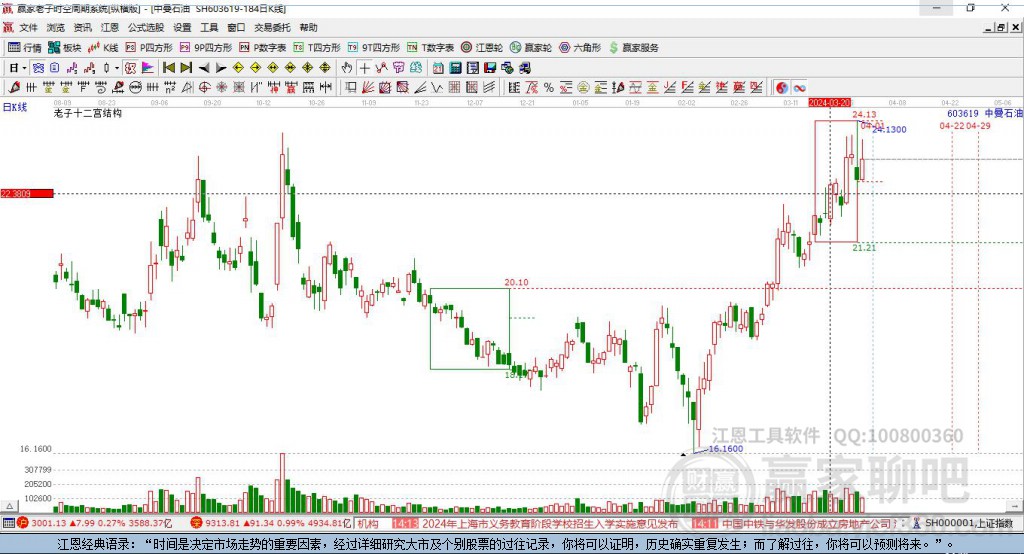Open the 江恩轮 Gann wheel

482,48
